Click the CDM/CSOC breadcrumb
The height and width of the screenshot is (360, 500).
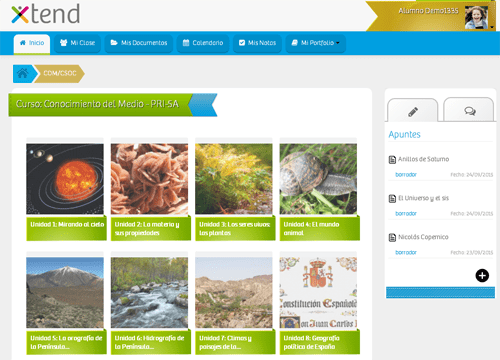click(x=60, y=73)
